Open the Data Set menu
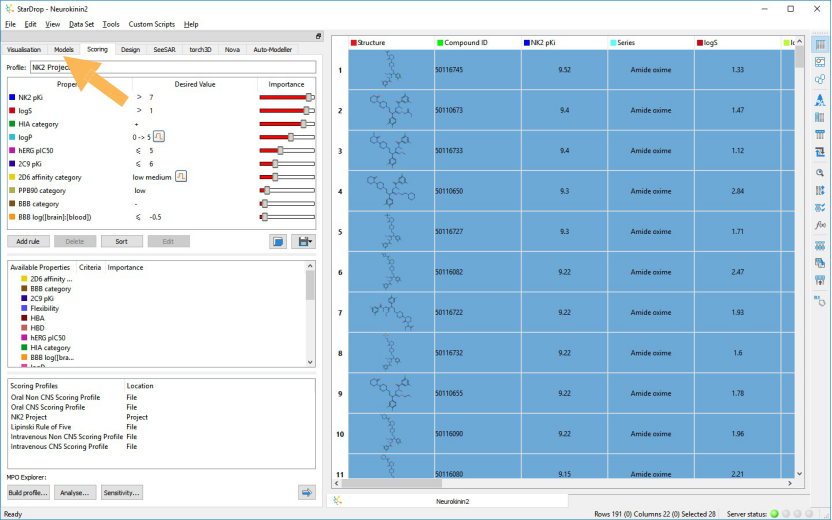This screenshot has width=832, height=520. [81, 24]
